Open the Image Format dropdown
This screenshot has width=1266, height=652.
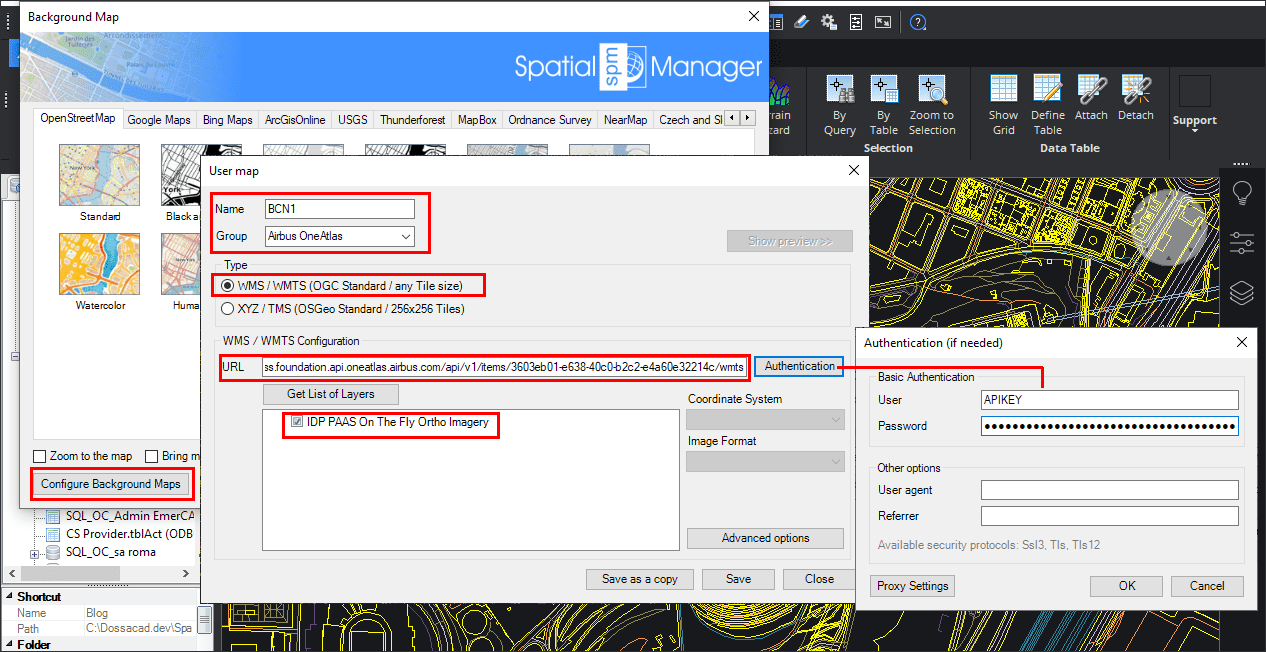pos(766,461)
